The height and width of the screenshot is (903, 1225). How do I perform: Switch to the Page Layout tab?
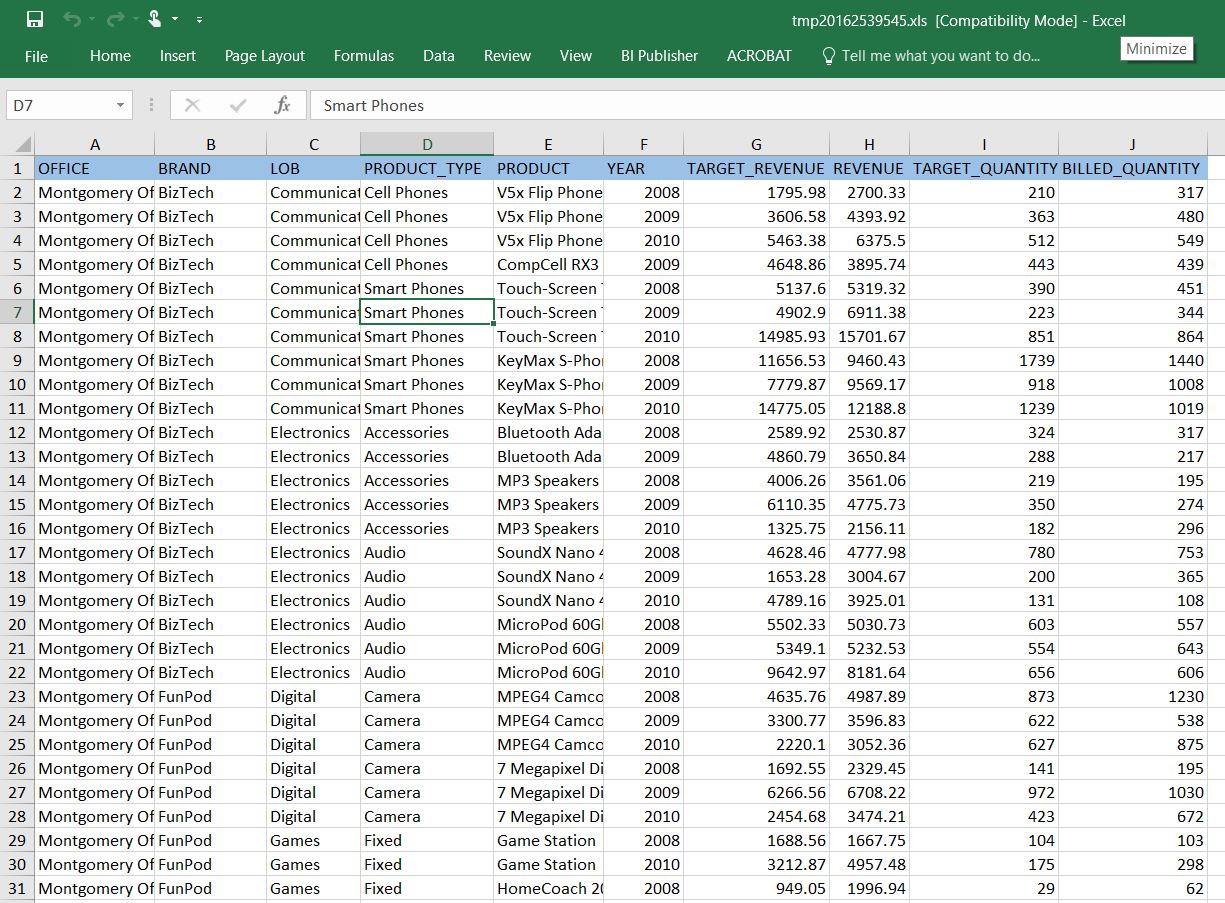tap(265, 56)
